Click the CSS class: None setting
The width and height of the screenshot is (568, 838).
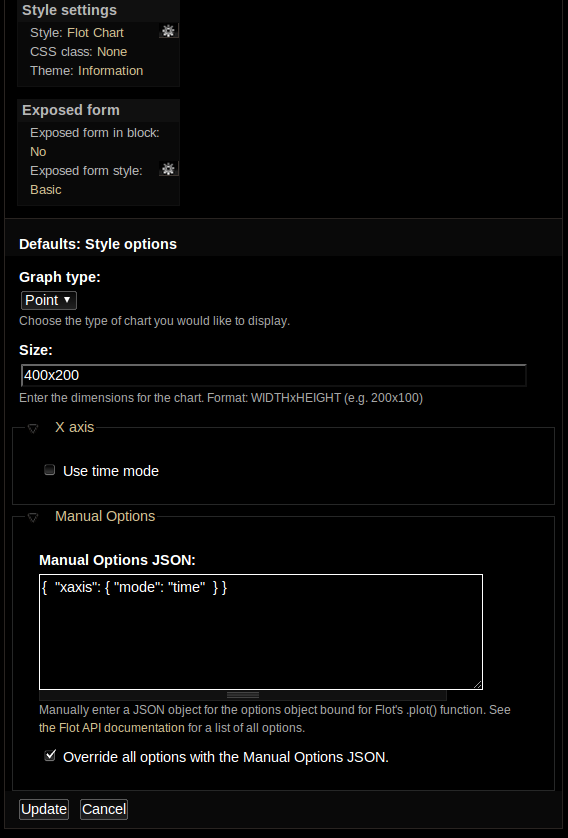click(x=79, y=52)
